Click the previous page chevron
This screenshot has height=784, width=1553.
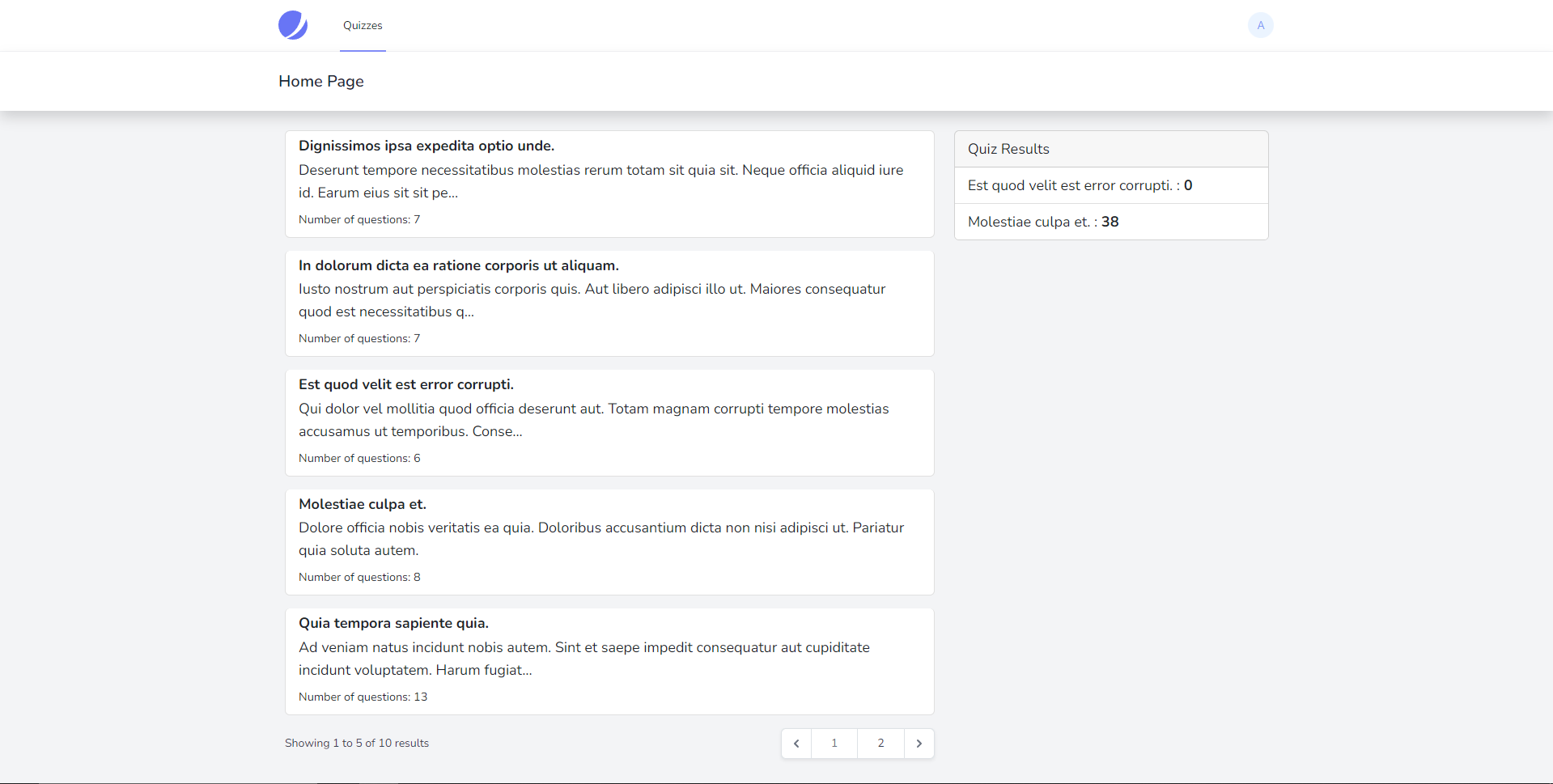pos(796,743)
